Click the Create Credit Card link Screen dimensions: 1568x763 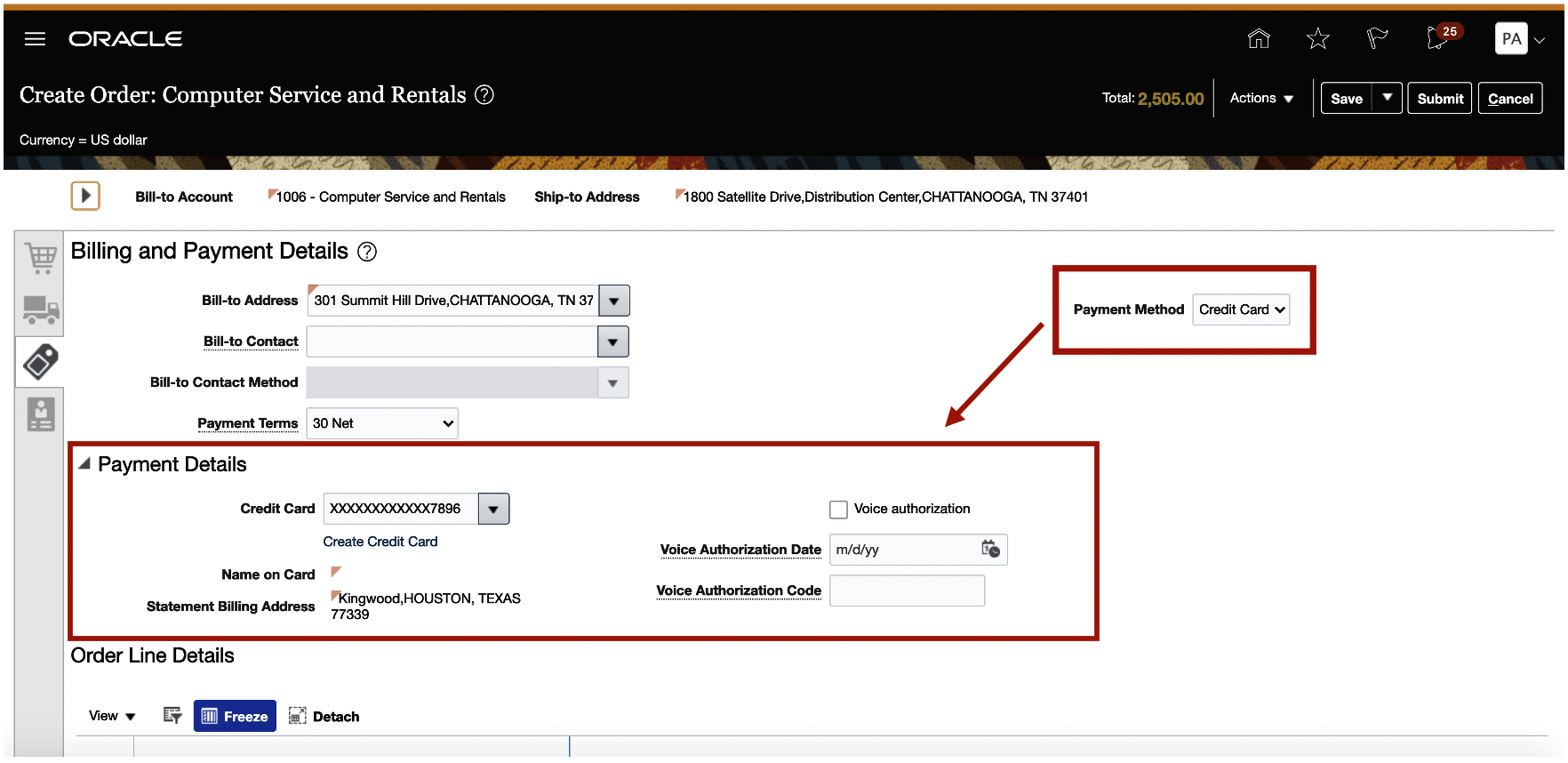click(x=380, y=542)
